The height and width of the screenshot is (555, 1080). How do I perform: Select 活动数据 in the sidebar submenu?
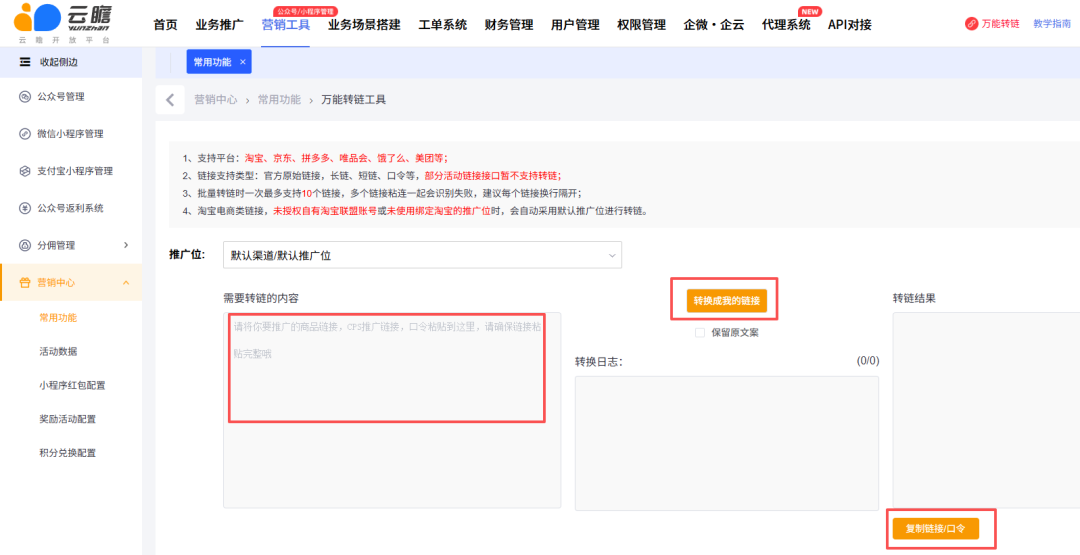[58, 352]
